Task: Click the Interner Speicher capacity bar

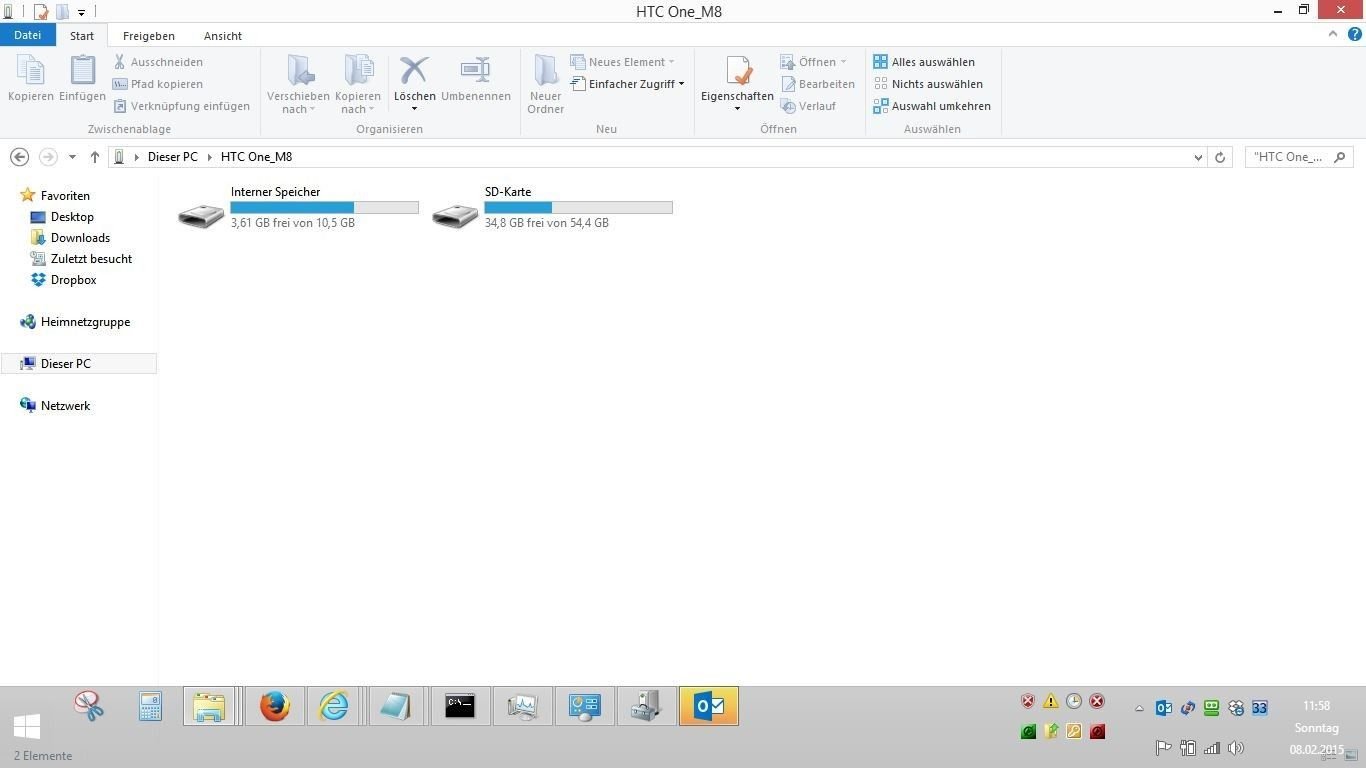Action: point(325,207)
